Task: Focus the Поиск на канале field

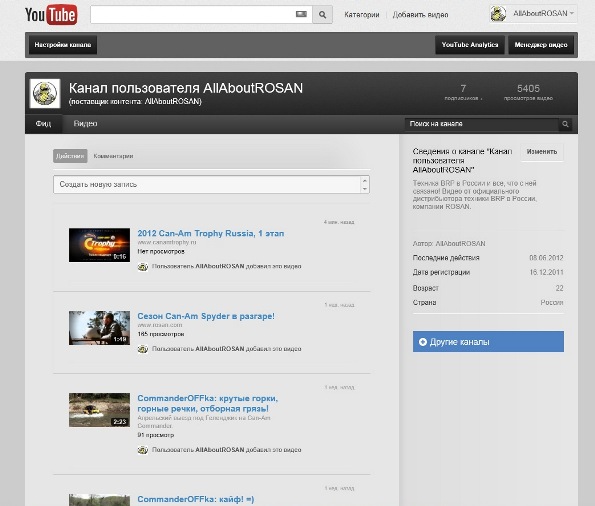Action: click(482, 124)
